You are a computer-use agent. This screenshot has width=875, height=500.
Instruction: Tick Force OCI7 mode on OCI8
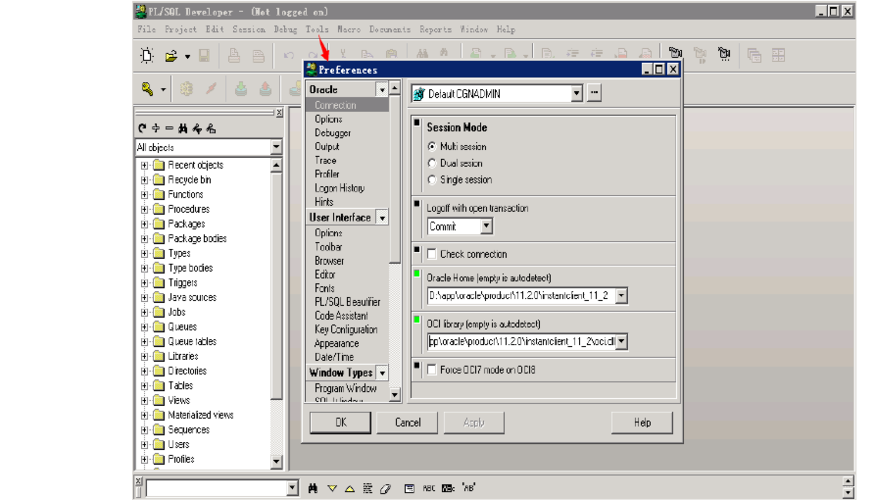pos(432,369)
